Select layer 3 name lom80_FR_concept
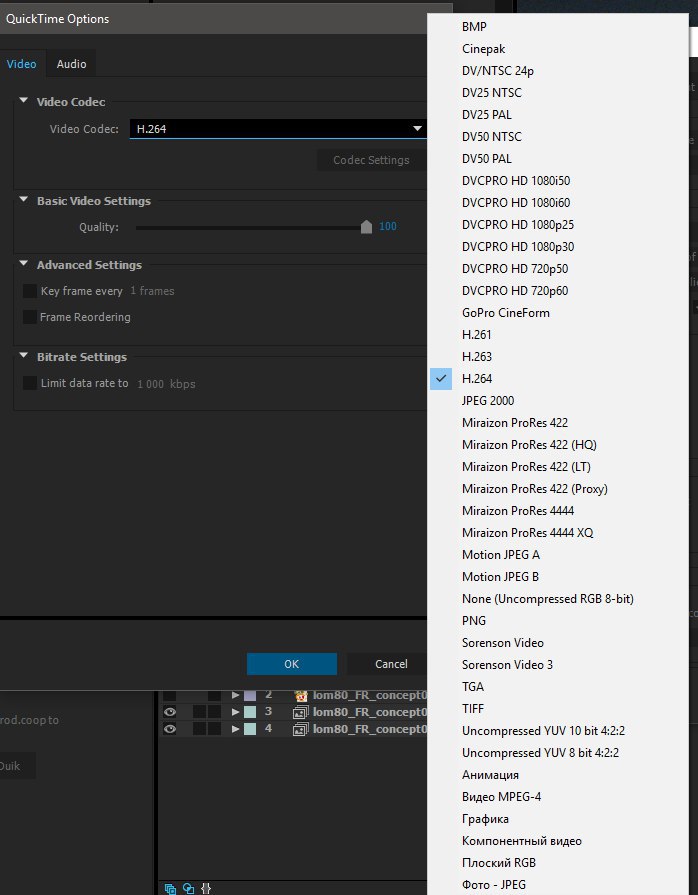The width and height of the screenshot is (698, 895). [370, 712]
